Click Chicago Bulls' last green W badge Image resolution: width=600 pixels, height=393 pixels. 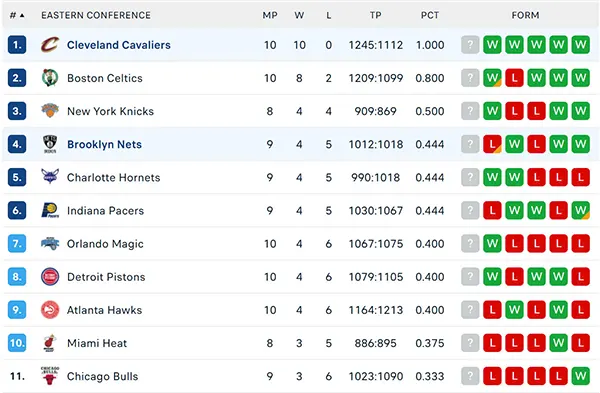coord(580,376)
